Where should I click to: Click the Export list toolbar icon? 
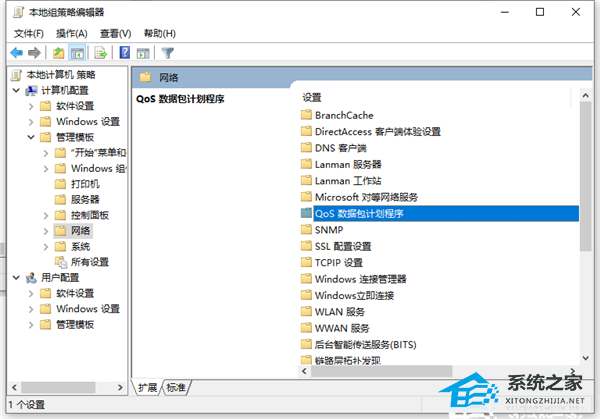[x=101, y=53]
